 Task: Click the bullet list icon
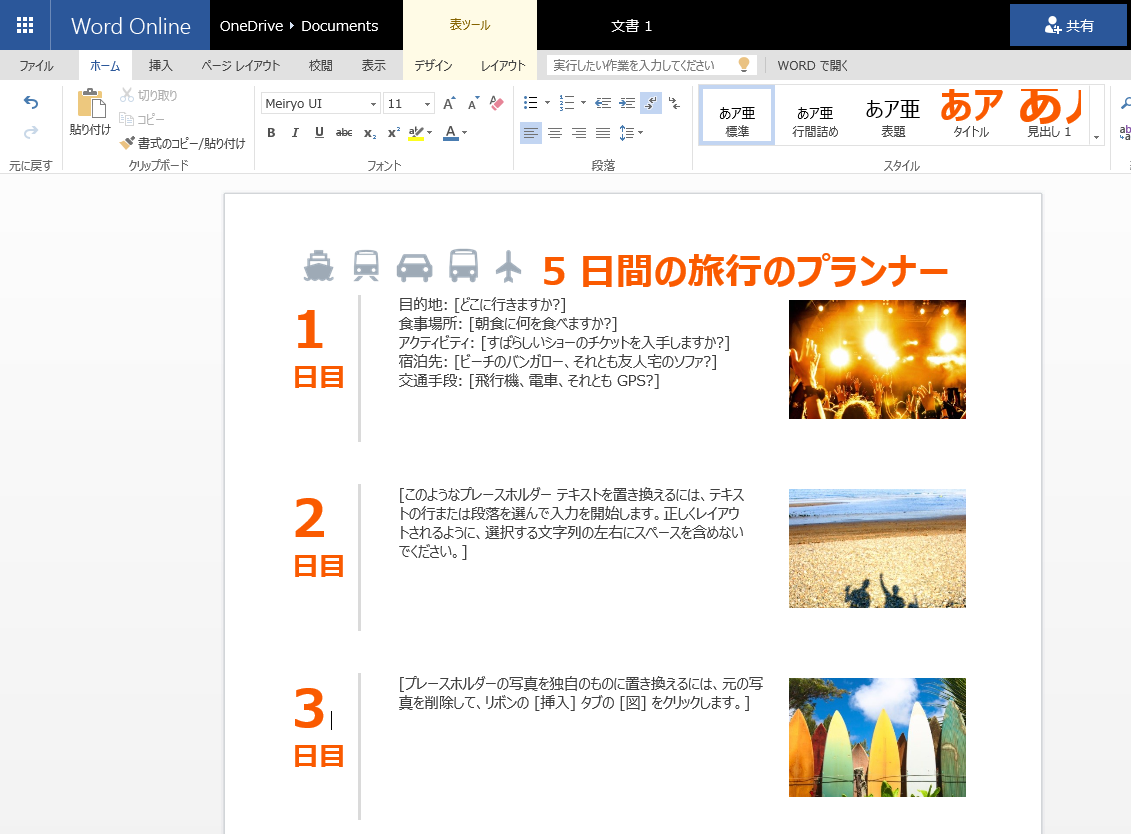pos(530,102)
